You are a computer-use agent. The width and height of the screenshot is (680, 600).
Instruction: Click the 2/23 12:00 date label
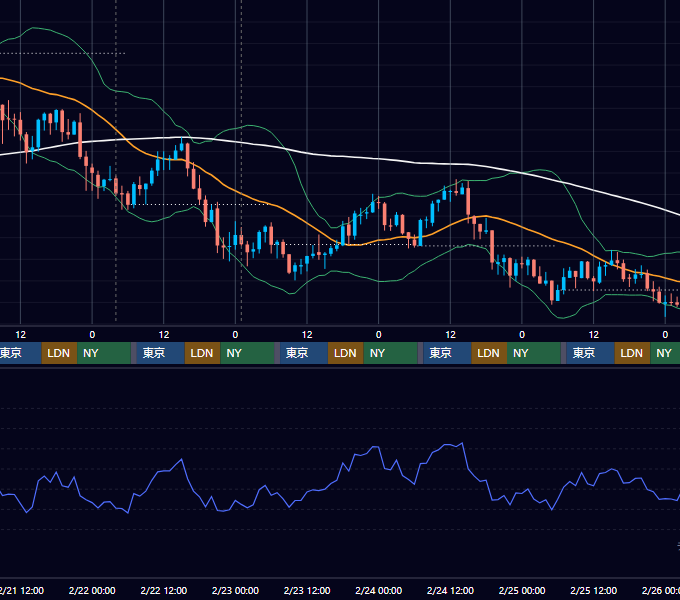(307, 590)
